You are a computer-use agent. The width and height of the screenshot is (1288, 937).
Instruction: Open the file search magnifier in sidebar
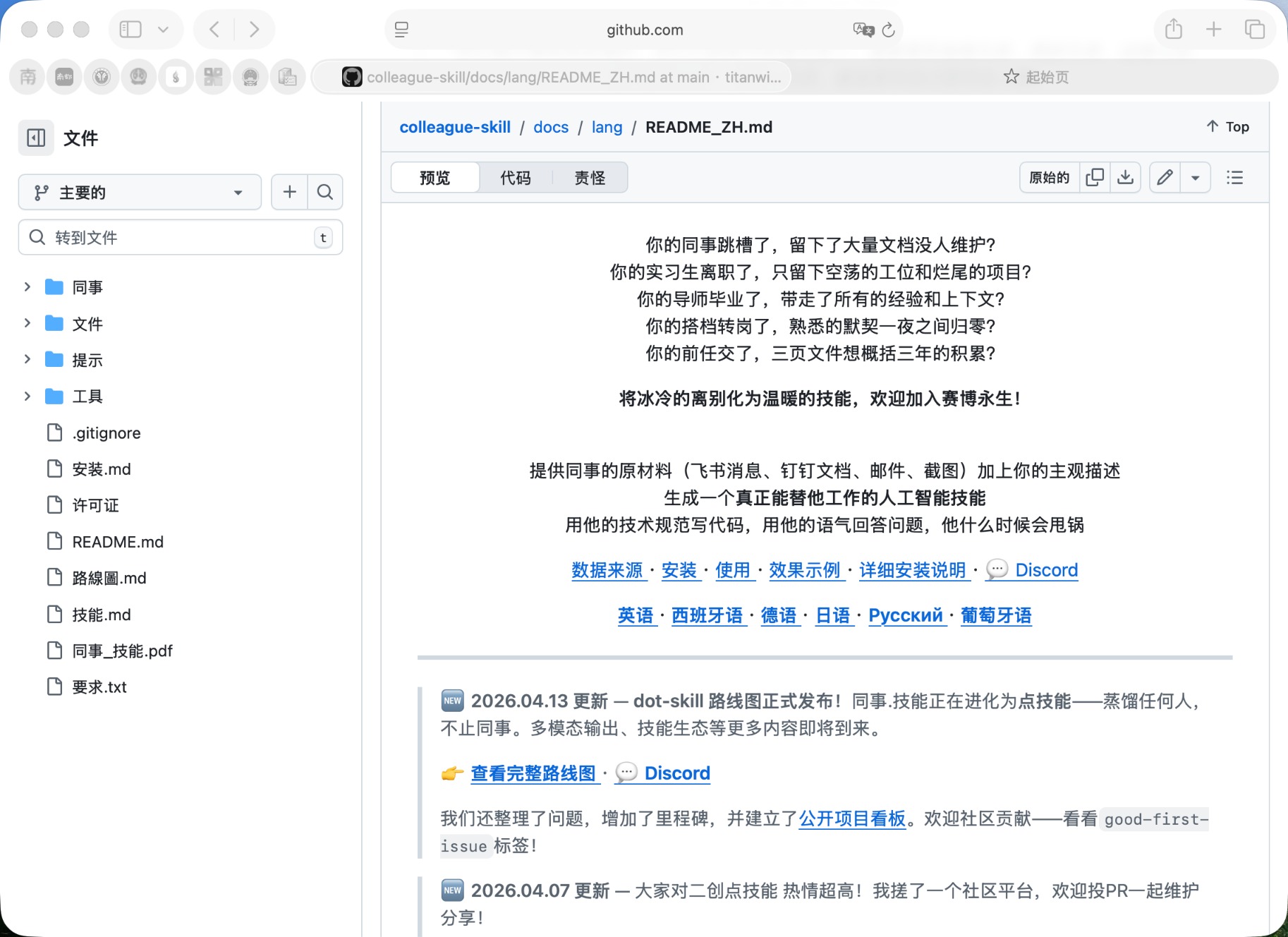click(325, 192)
